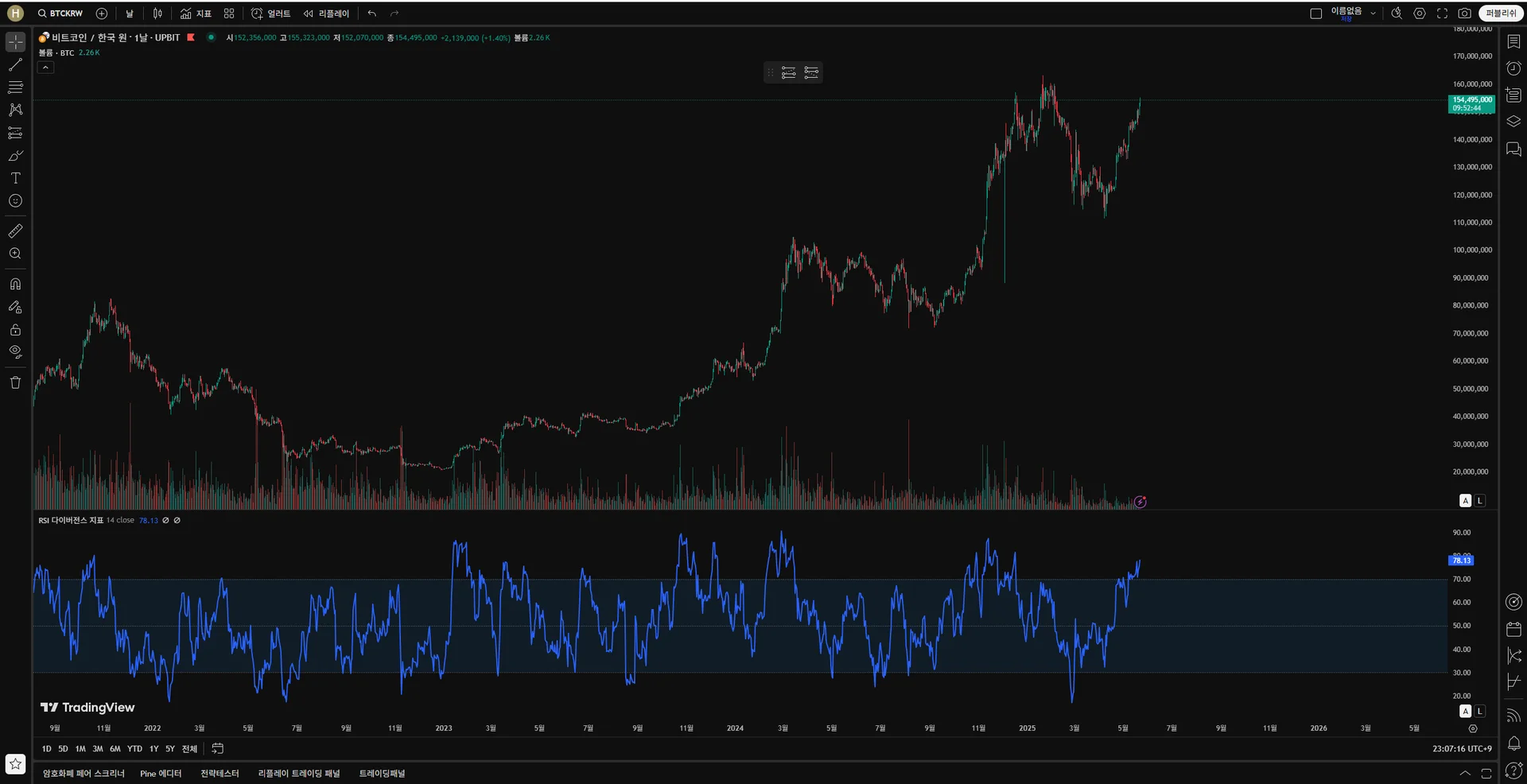Open the notifications bell icon

[1513, 743]
